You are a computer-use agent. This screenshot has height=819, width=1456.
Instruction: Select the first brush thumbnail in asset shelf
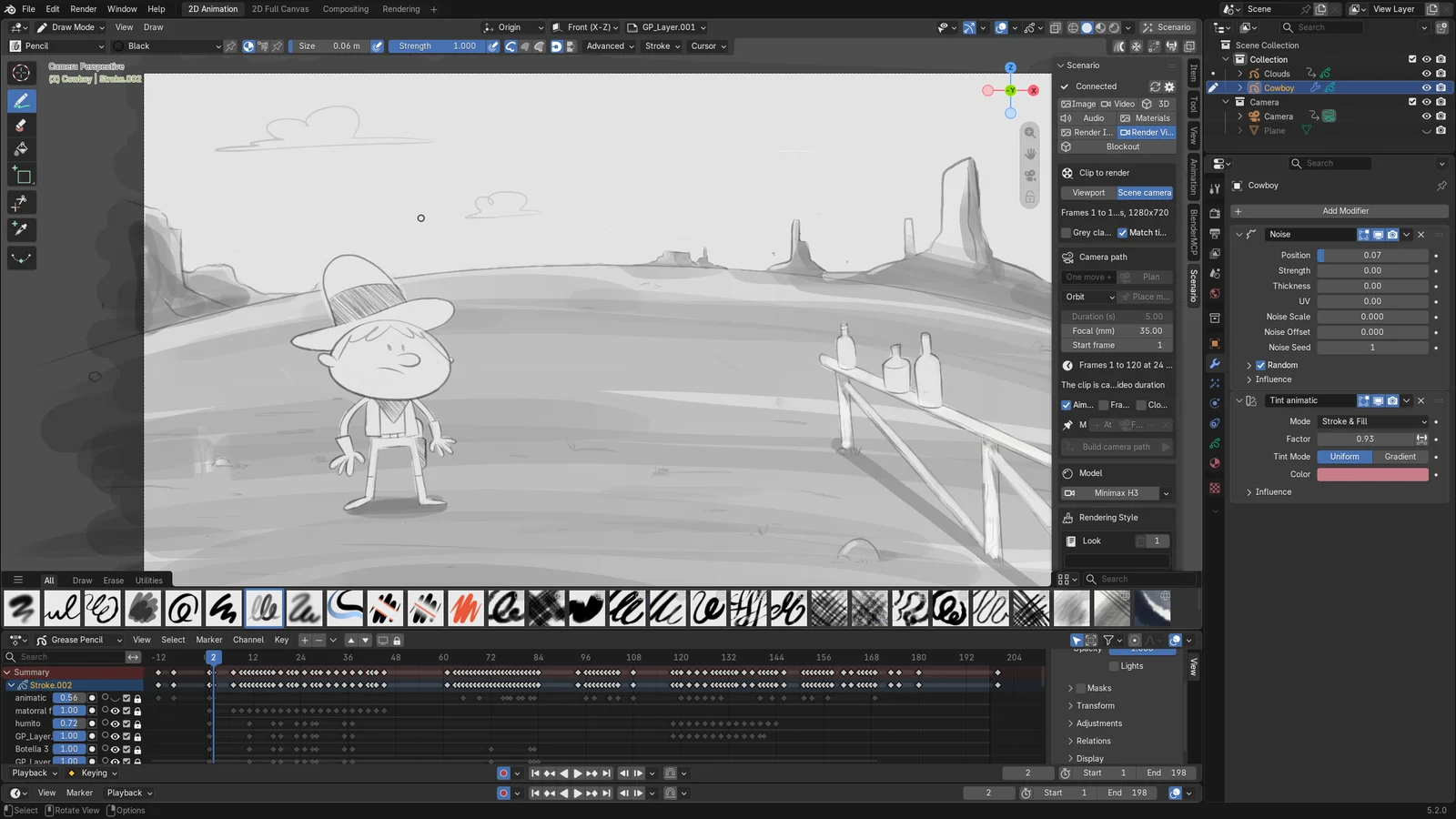coord(22,608)
